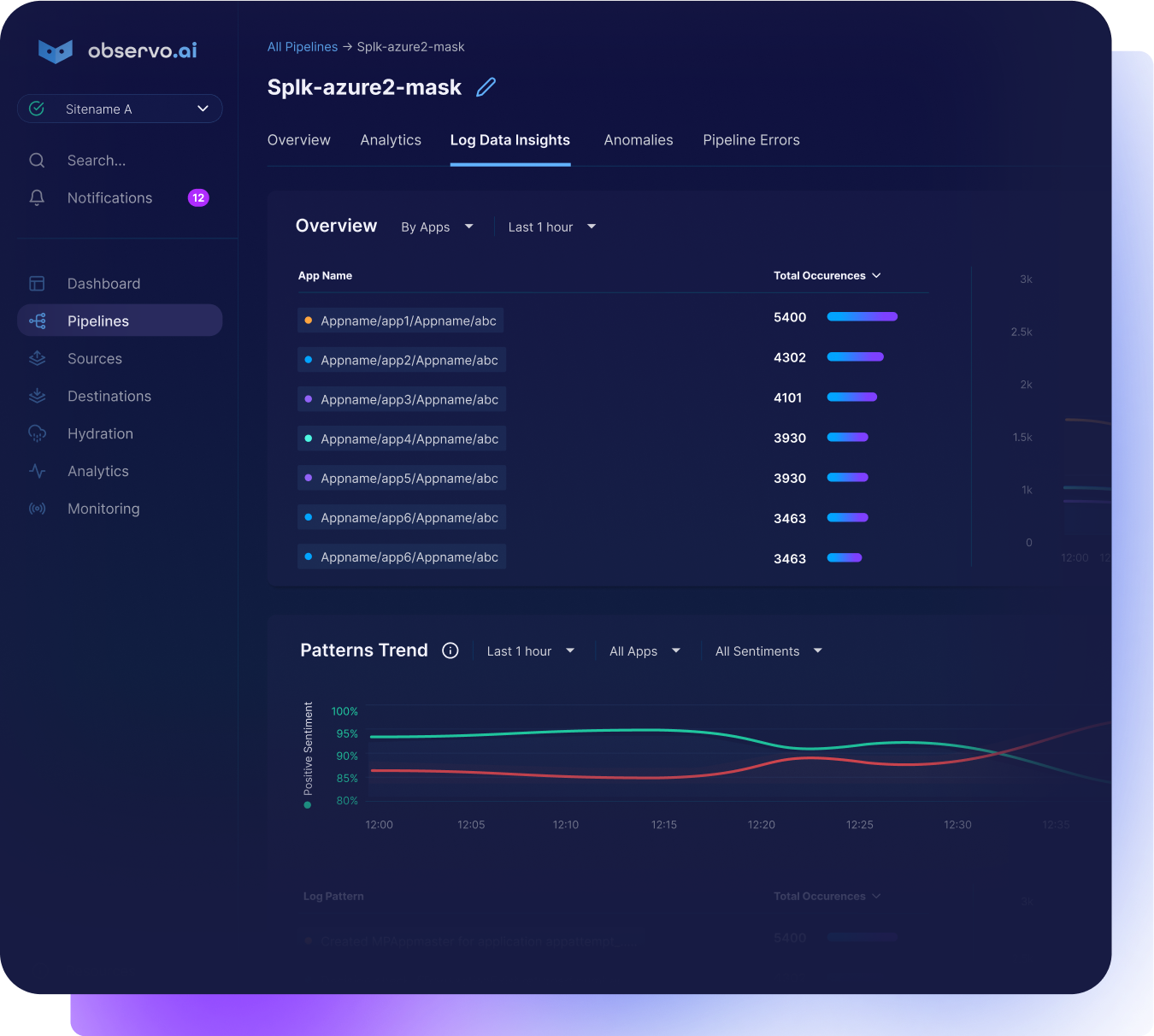Click the All Pipelines breadcrumb link
The height and width of the screenshot is (1036, 1154).
[303, 47]
